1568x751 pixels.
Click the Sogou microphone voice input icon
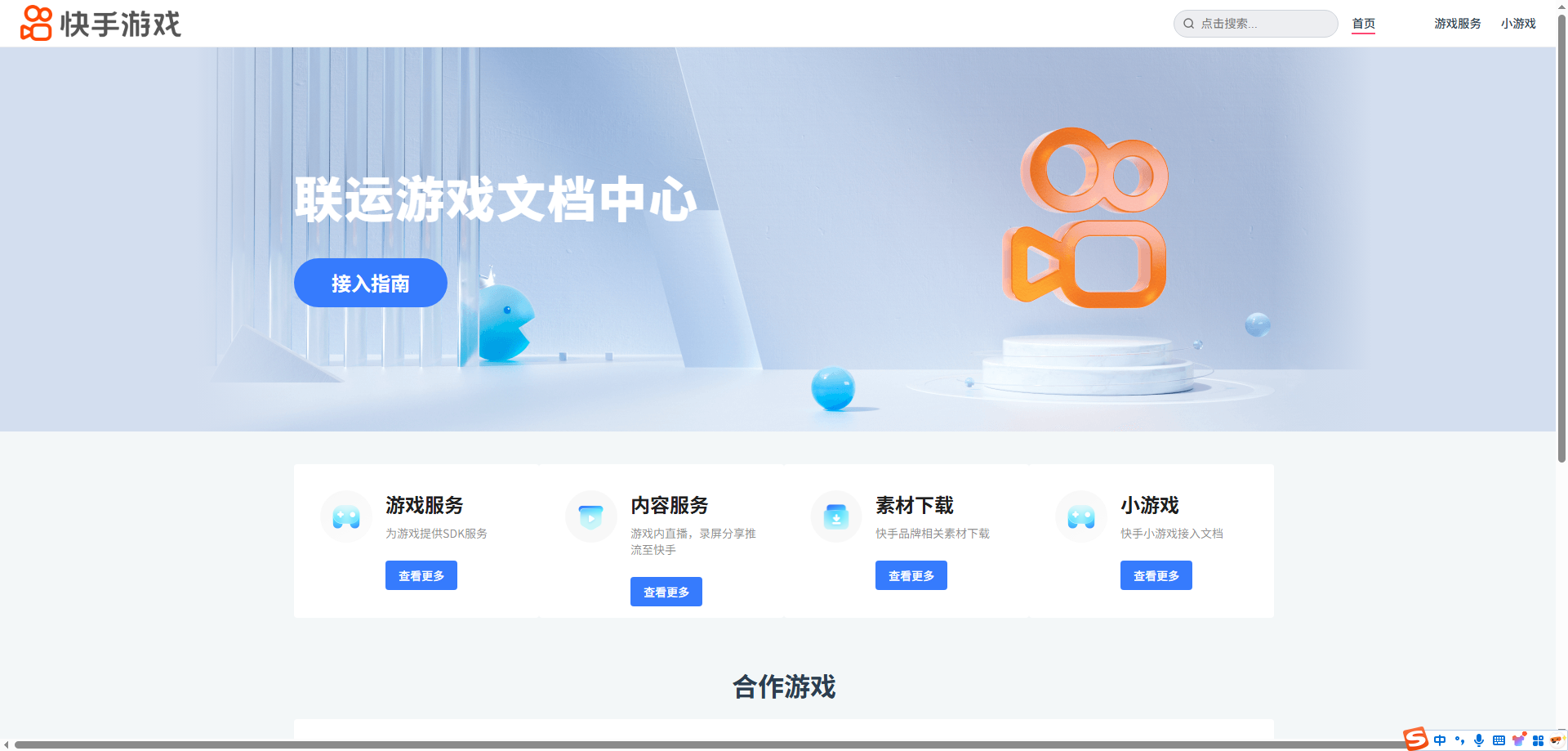[x=1479, y=740]
